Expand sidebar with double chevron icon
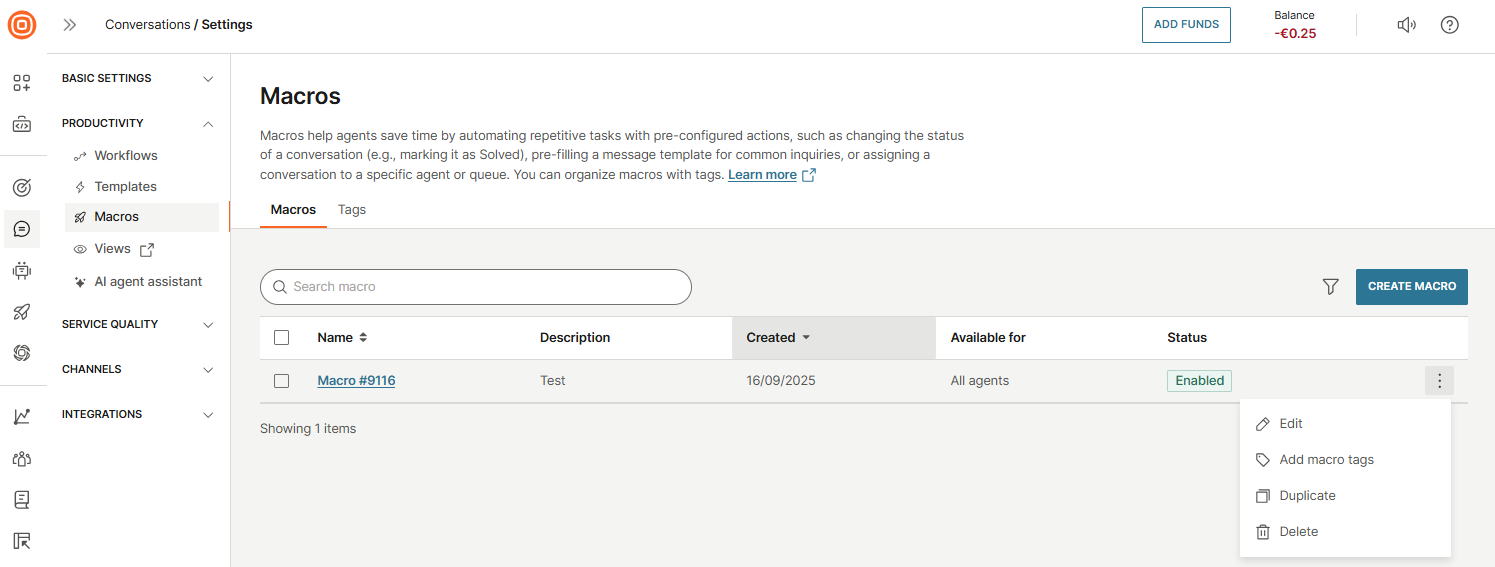1495x567 pixels. pyautogui.click(x=70, y=25)
